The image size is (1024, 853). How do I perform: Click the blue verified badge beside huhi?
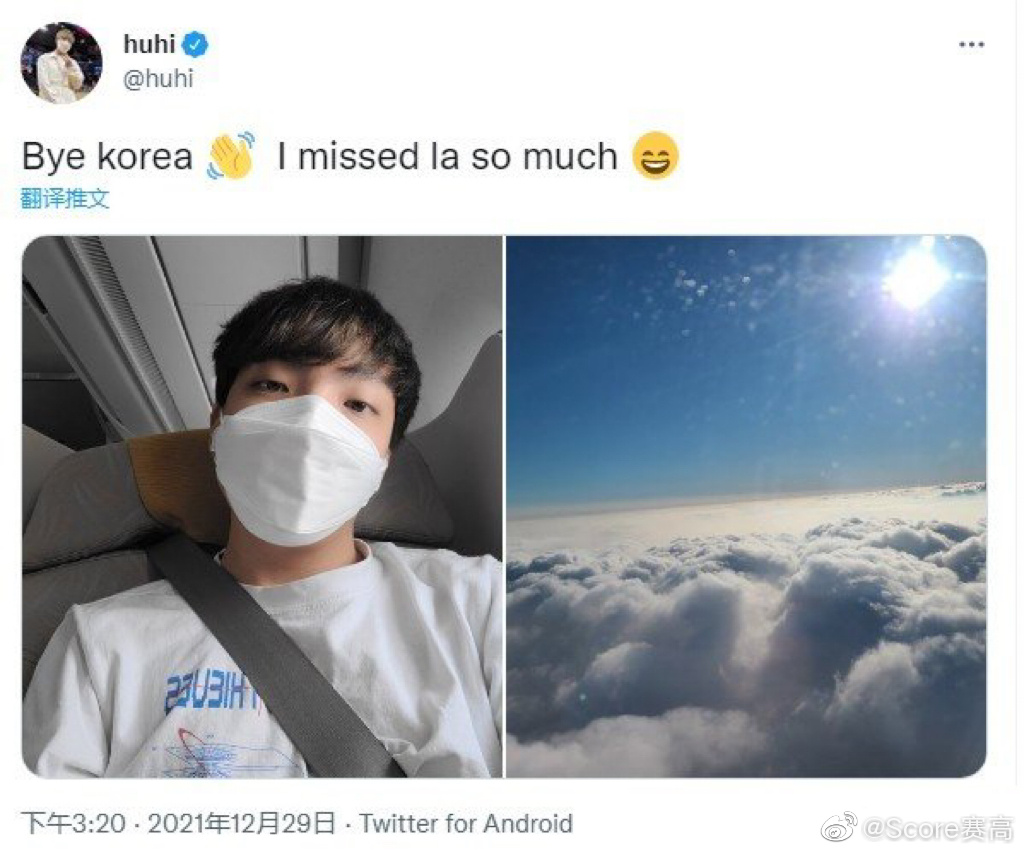coord(195,44)
